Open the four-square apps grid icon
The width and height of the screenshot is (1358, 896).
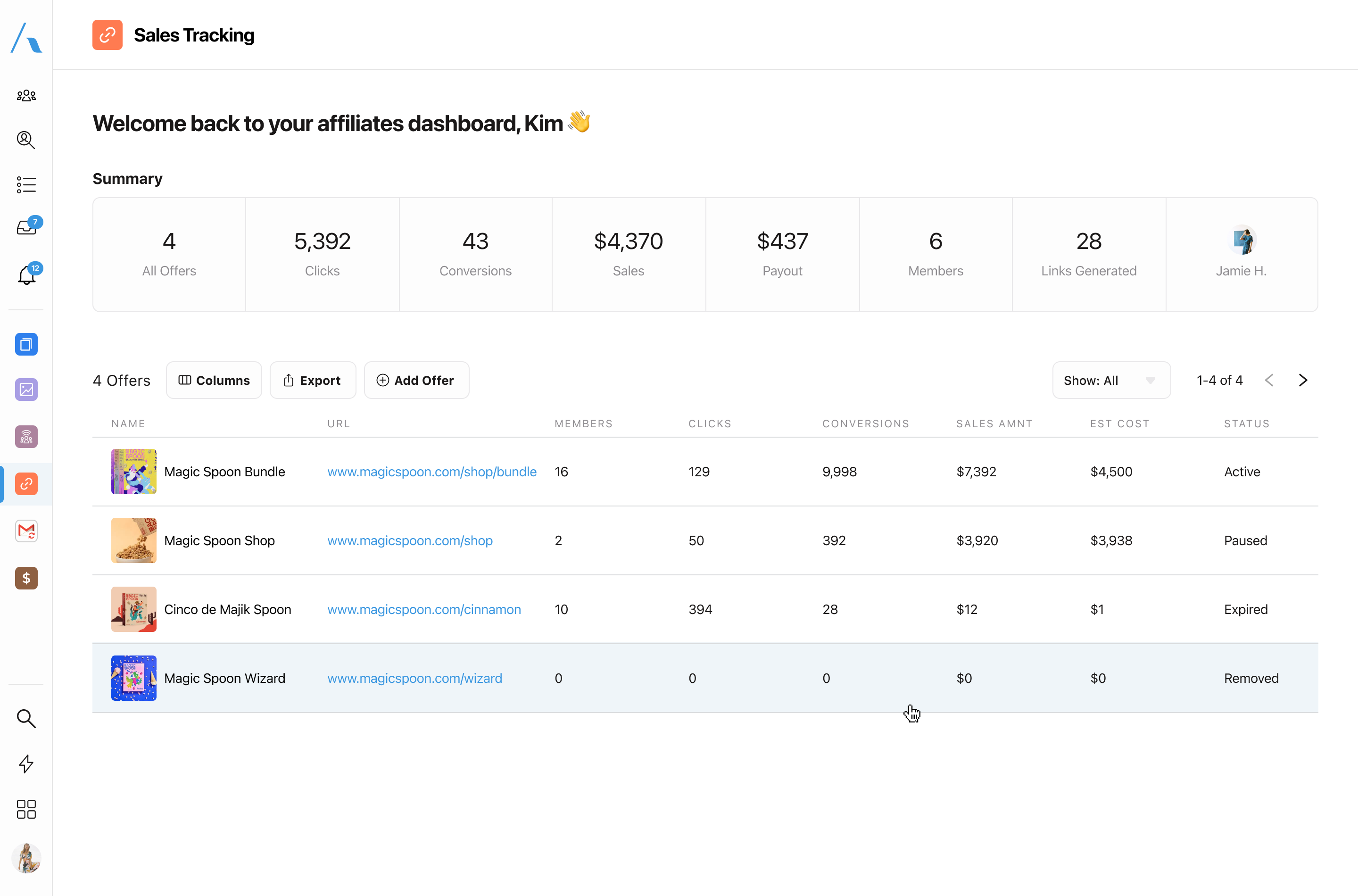click(26, 809)
